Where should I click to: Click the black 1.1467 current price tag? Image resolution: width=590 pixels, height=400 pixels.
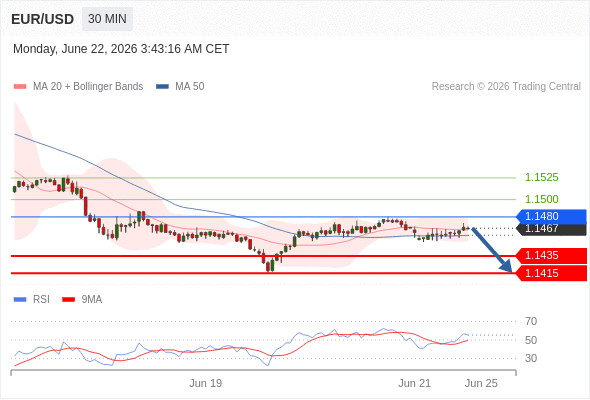[x=551, y=229]
